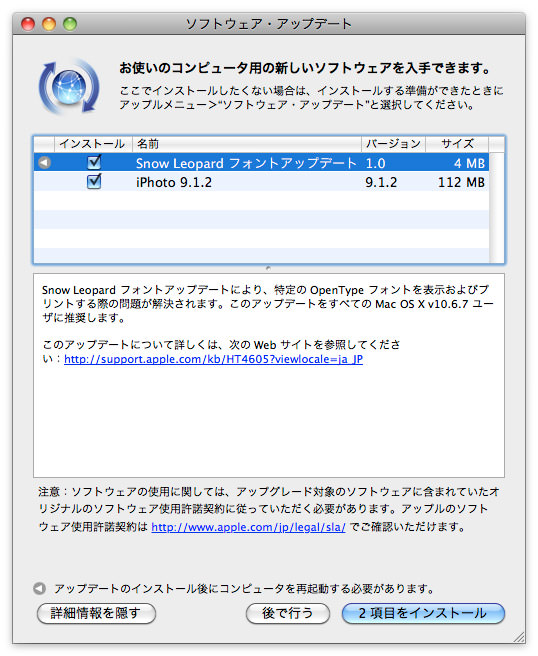Image resolution: width=538 pixels, height=656 pixels.
Task: Select the iPhoto 9.1.2 update row
Action: [261, 182]
